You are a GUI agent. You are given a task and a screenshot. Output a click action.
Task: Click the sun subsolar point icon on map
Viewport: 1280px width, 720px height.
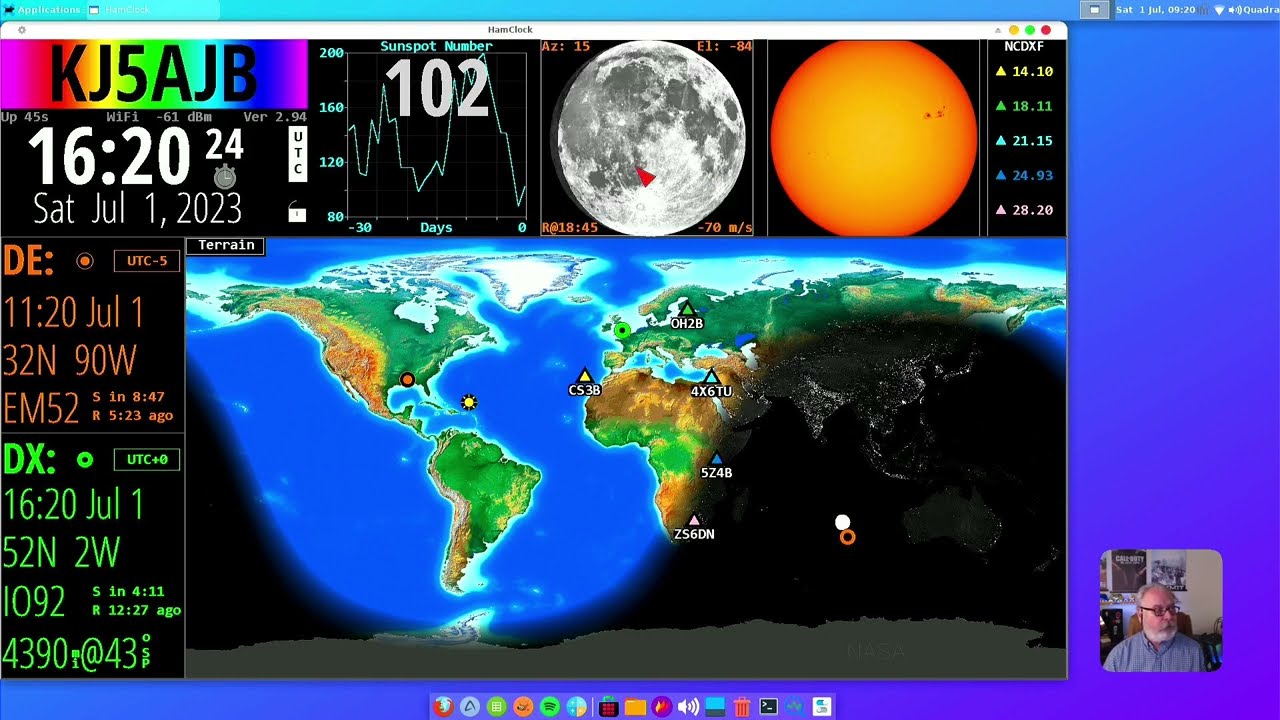(468, 402)
